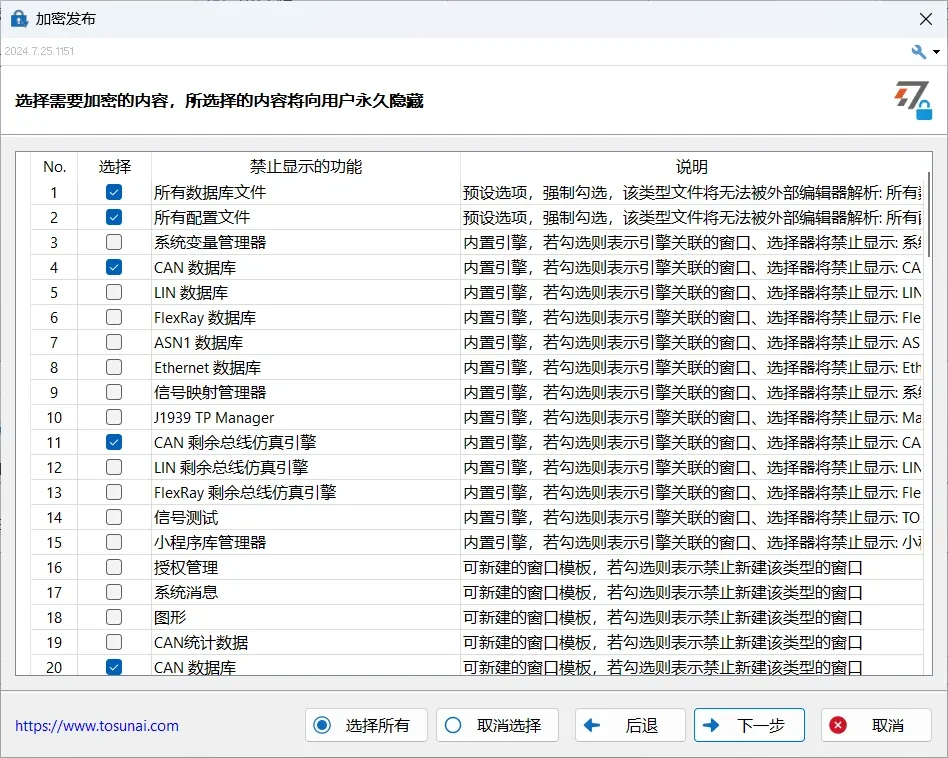Uncheck CAN 数据库 in row 4
Image resolution: width=948 pixels, height=758 pixels.
pyautogui.click(x=114, y=267)
